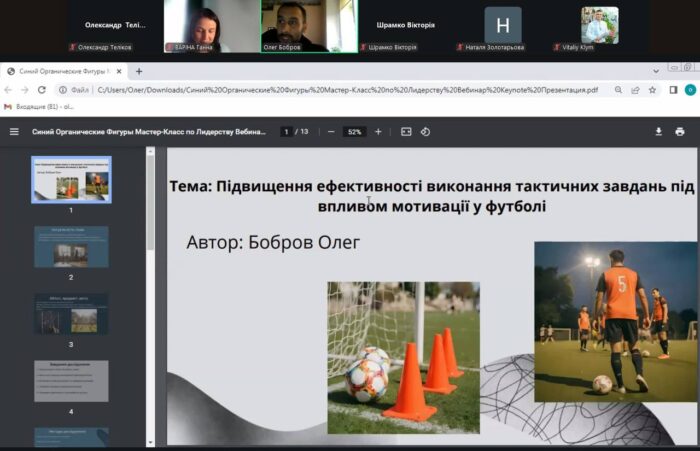
Task: Rotate the PDF document counterclockwise
Action: [x=425, y=131]
